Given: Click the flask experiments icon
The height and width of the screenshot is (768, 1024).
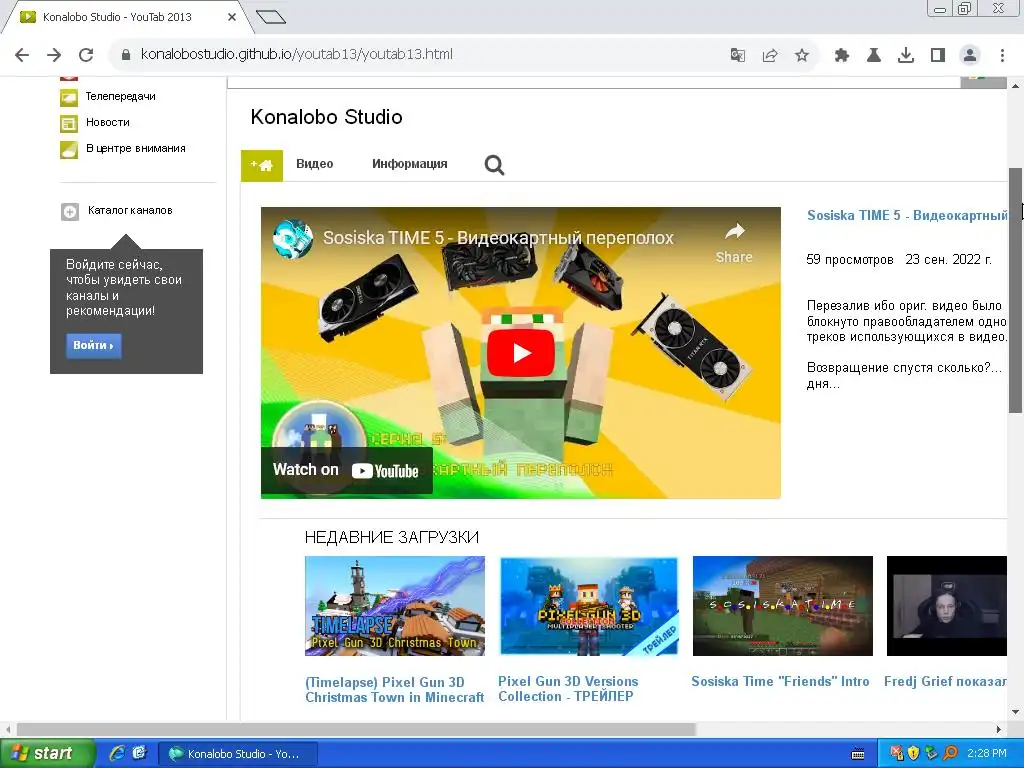Looking at the screenshot, I should [x=874, y=55].
